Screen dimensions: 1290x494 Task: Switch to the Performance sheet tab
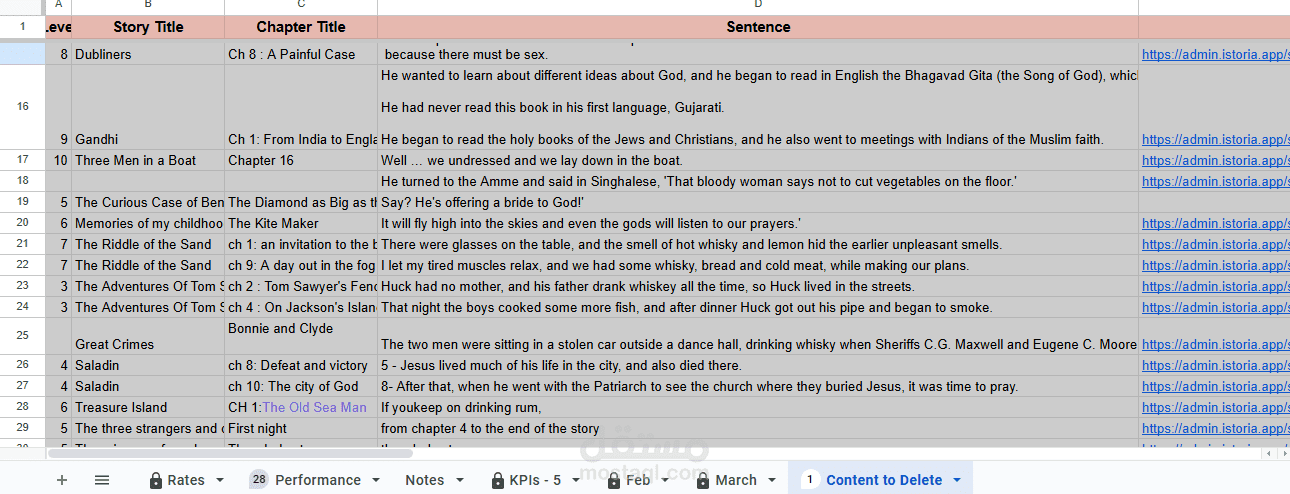click(x=318, y=480)
